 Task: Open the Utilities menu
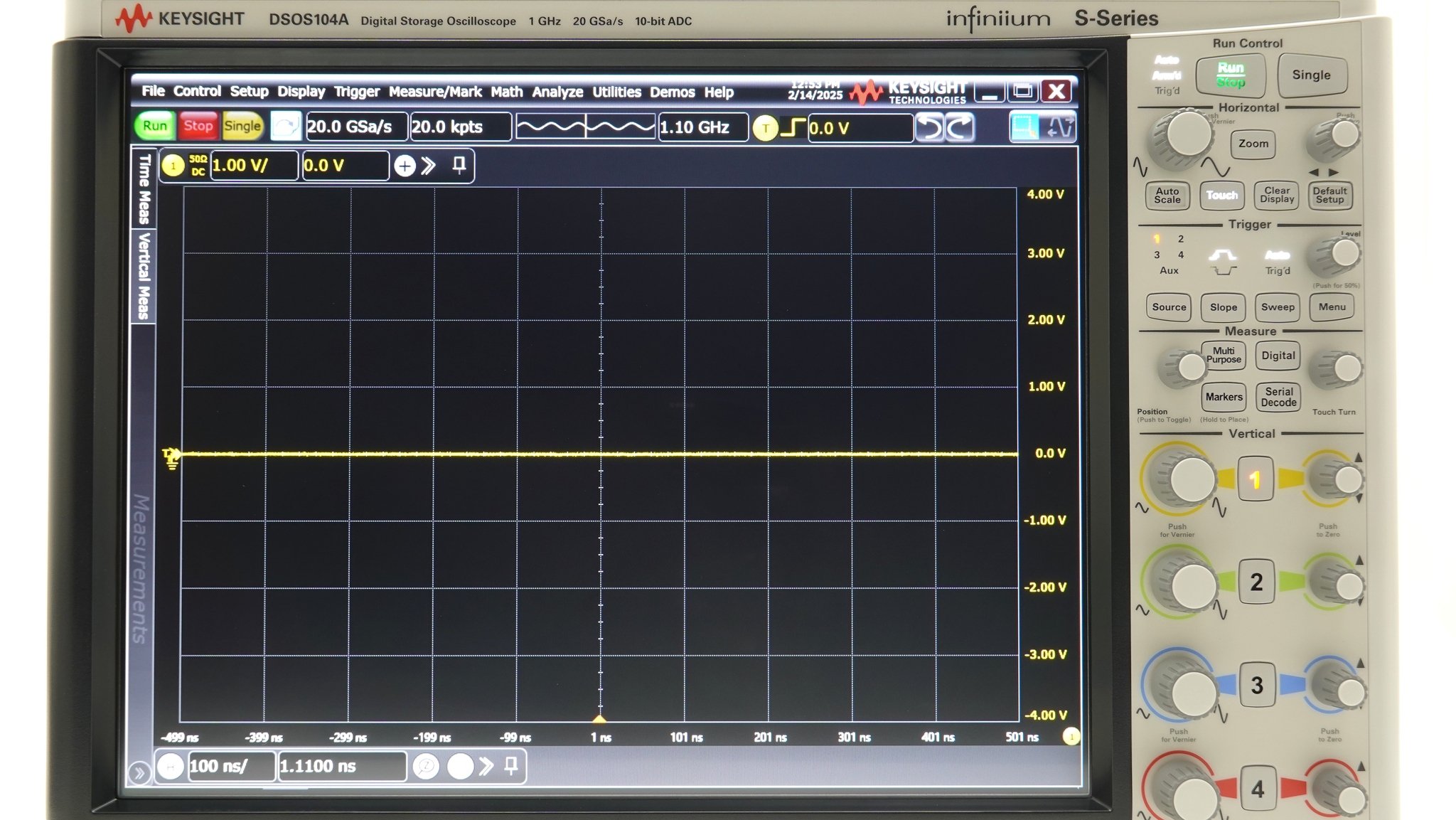(616, 91)
